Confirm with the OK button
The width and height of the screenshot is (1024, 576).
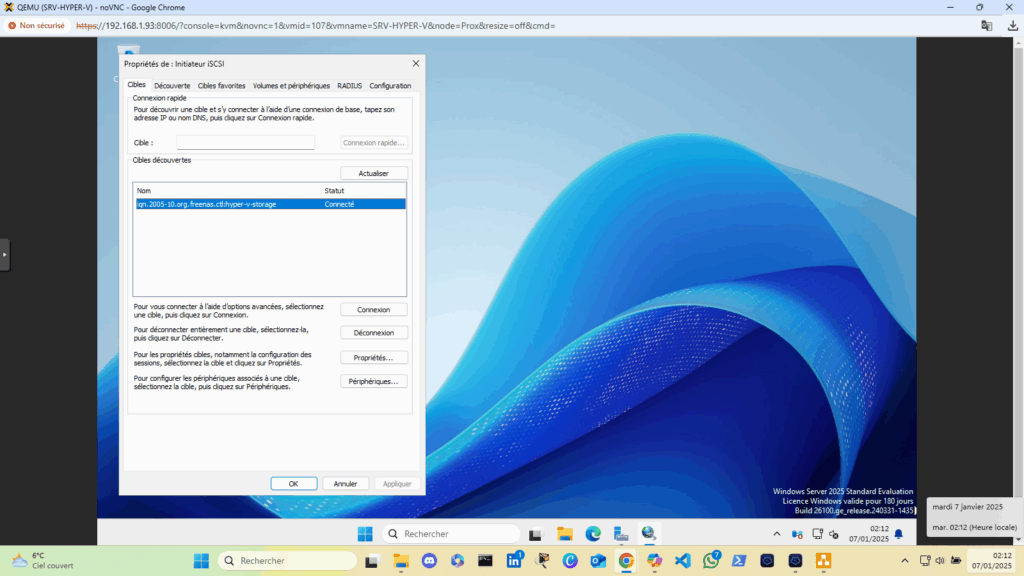(x=294, y=484)
